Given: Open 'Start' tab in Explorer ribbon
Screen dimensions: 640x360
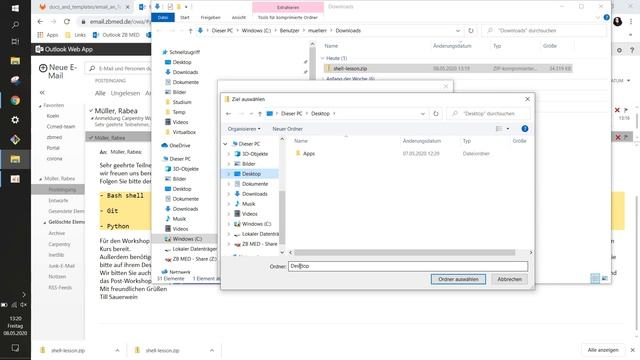Looking at the screenshot, I should pyautogui.click(x=185, y=18).
